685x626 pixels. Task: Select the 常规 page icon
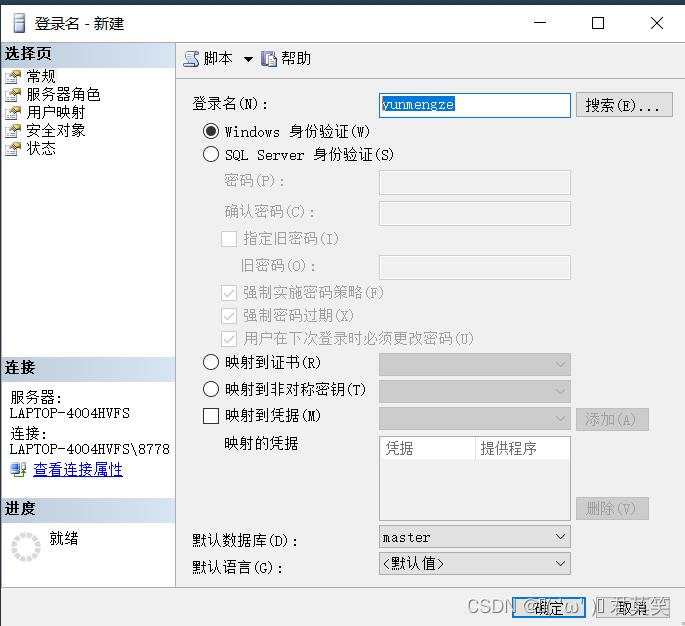click(x=13, y=77)
